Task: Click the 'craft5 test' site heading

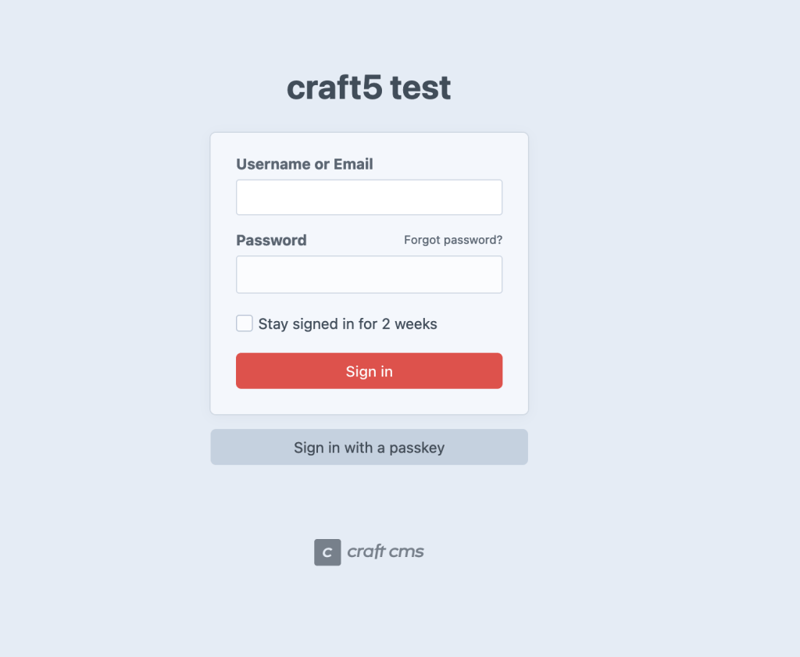Action: [369, 88]
